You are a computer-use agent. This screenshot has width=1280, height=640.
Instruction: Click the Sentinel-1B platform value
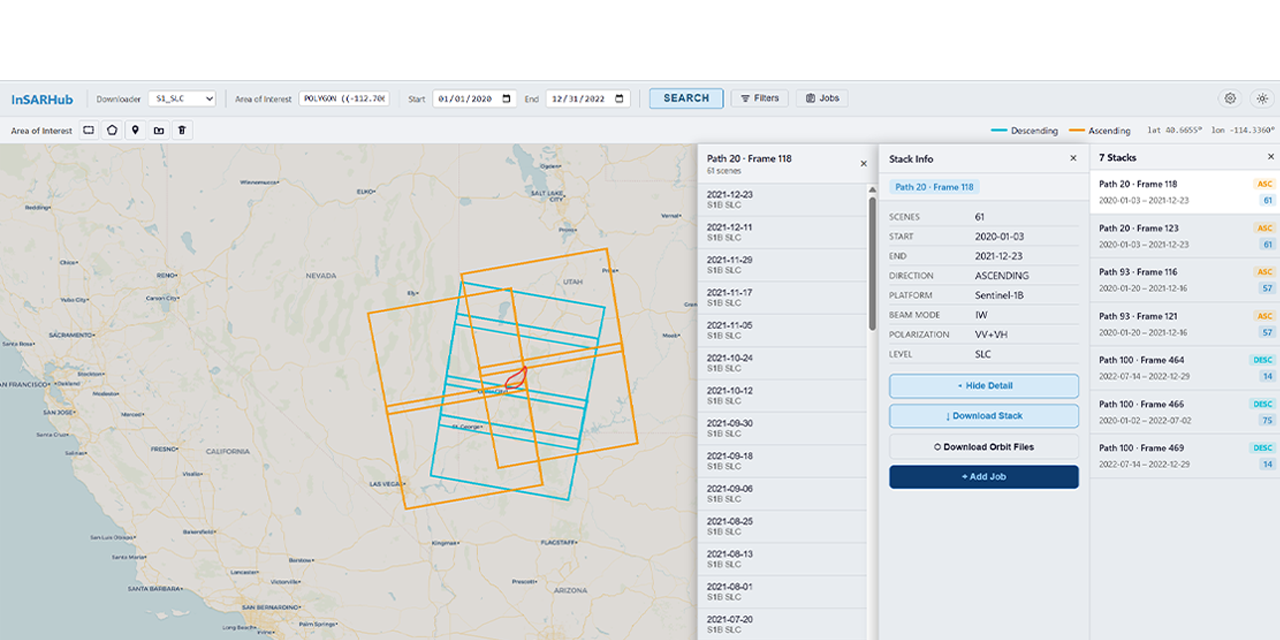[x=999, y=295]
